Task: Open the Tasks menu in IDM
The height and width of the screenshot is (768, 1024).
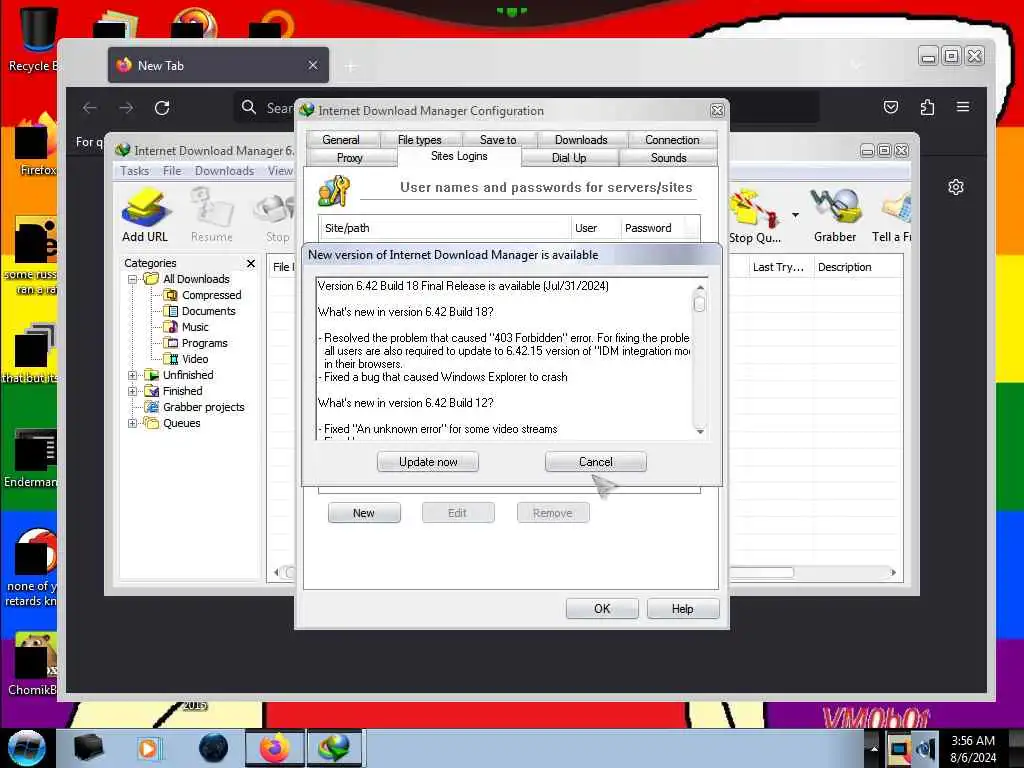Action: coord(135,170)
